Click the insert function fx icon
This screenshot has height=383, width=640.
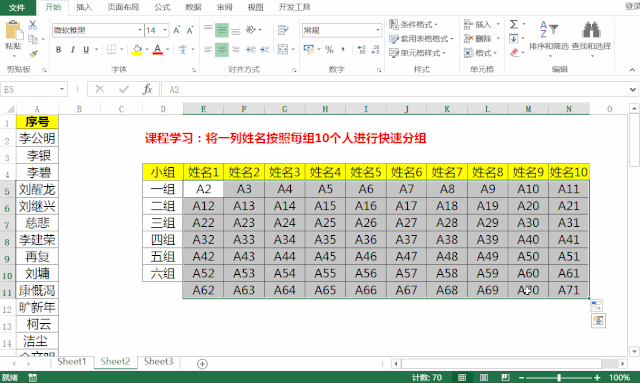pyautogui.click(x=147, y=89)
